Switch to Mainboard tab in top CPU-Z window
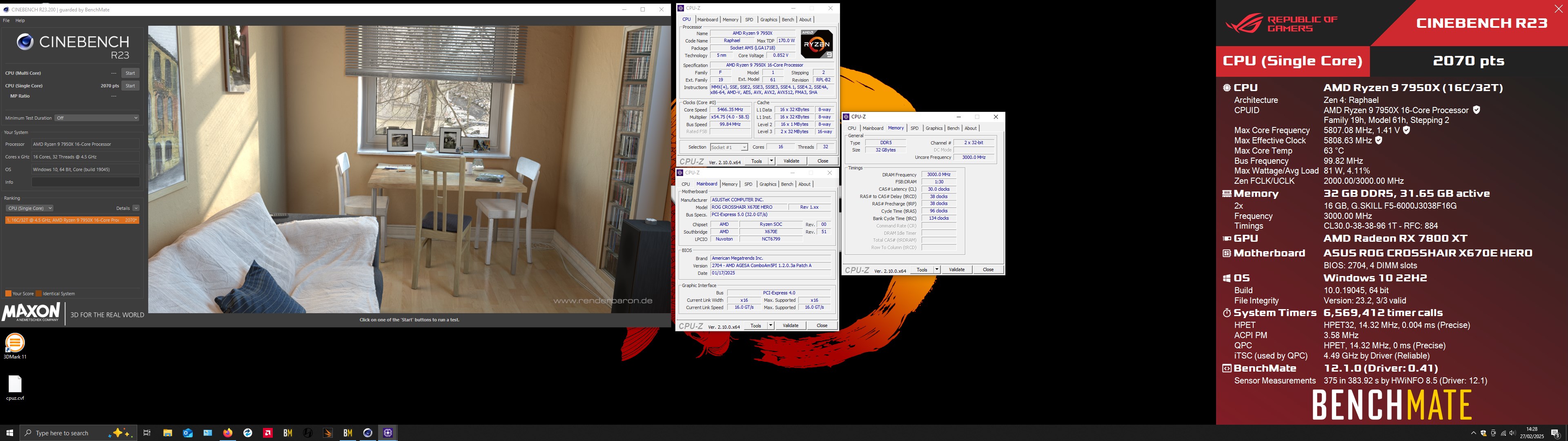 [x=707, y=20]
